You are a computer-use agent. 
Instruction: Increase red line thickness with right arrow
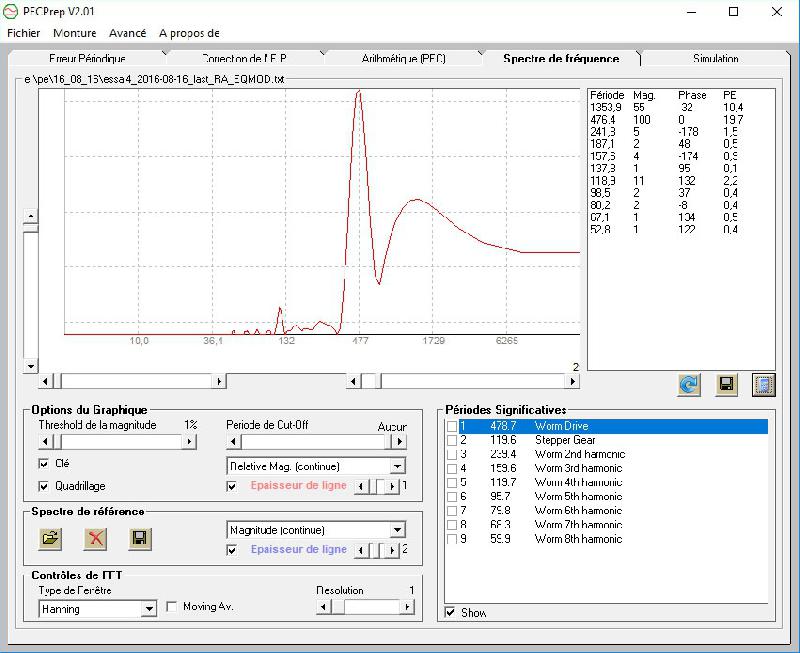392,486
